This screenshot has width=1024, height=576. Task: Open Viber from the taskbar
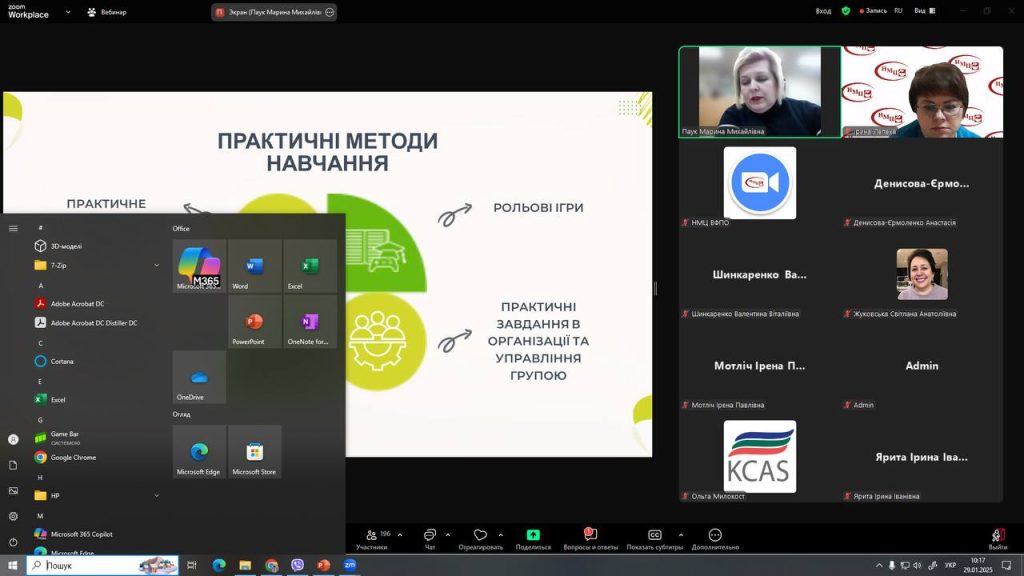(297, 565)
